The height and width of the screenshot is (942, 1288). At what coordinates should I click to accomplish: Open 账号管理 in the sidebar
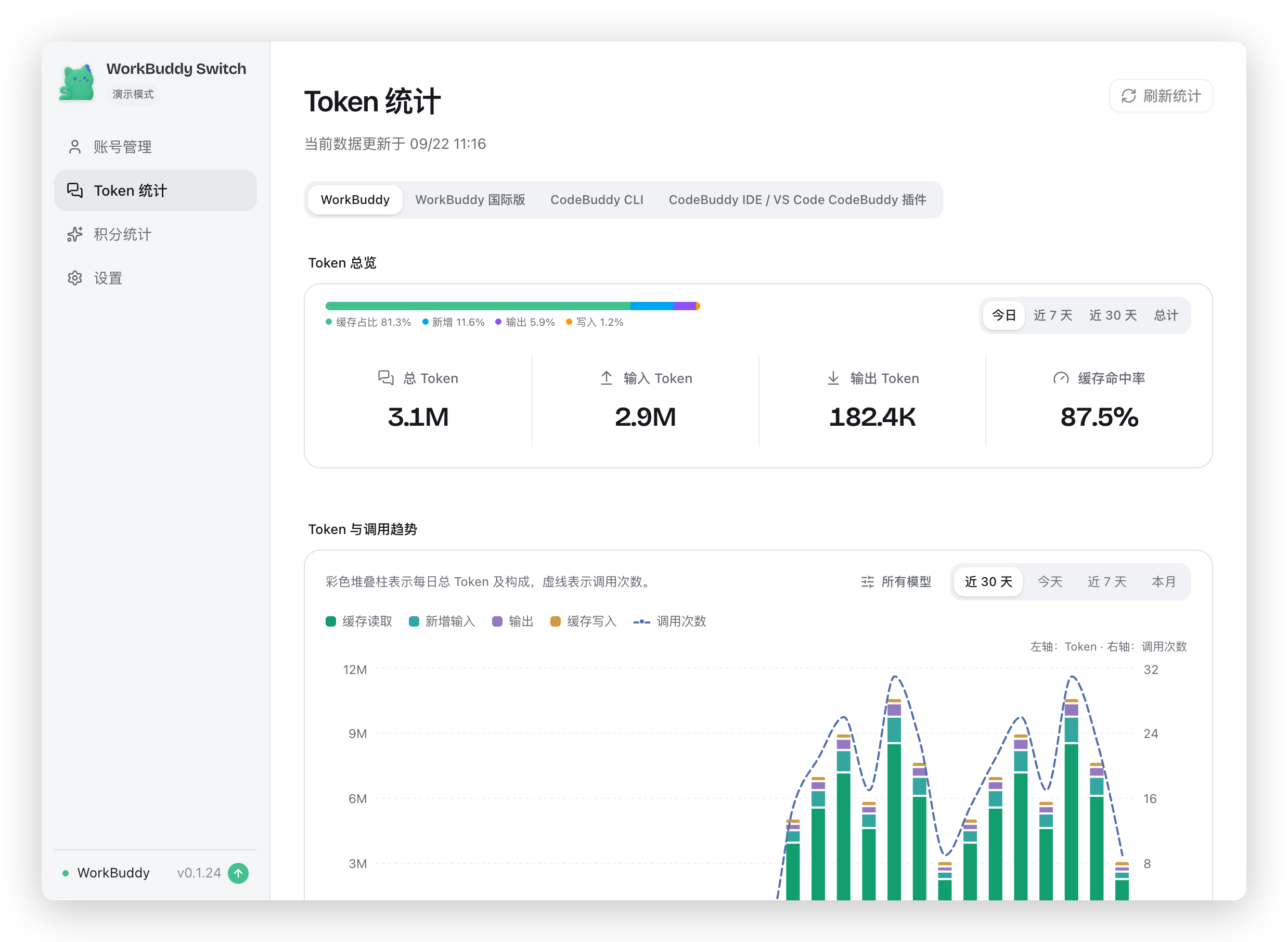(x=155, y=147)
